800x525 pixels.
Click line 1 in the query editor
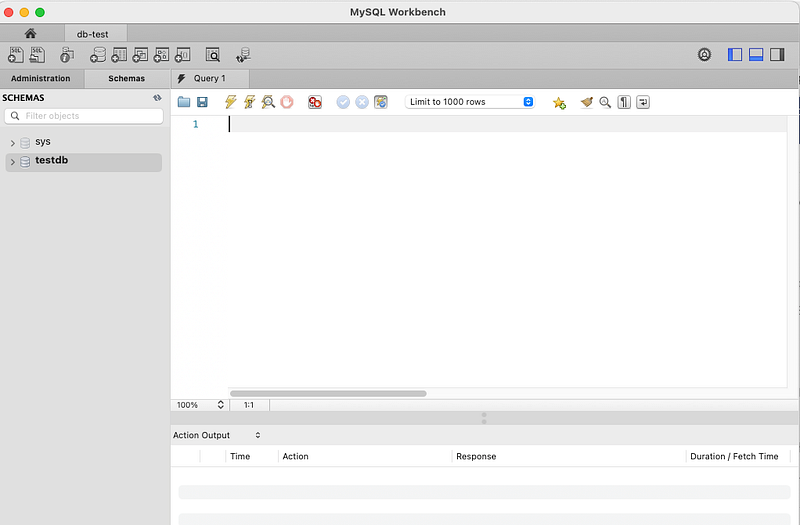508,124
